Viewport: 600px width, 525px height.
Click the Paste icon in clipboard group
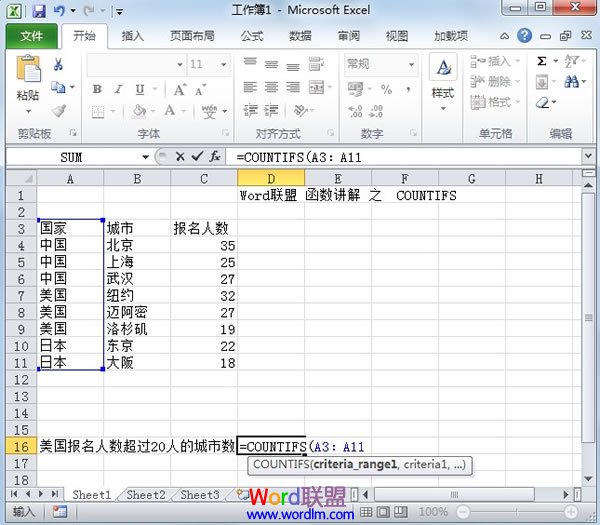28,78
